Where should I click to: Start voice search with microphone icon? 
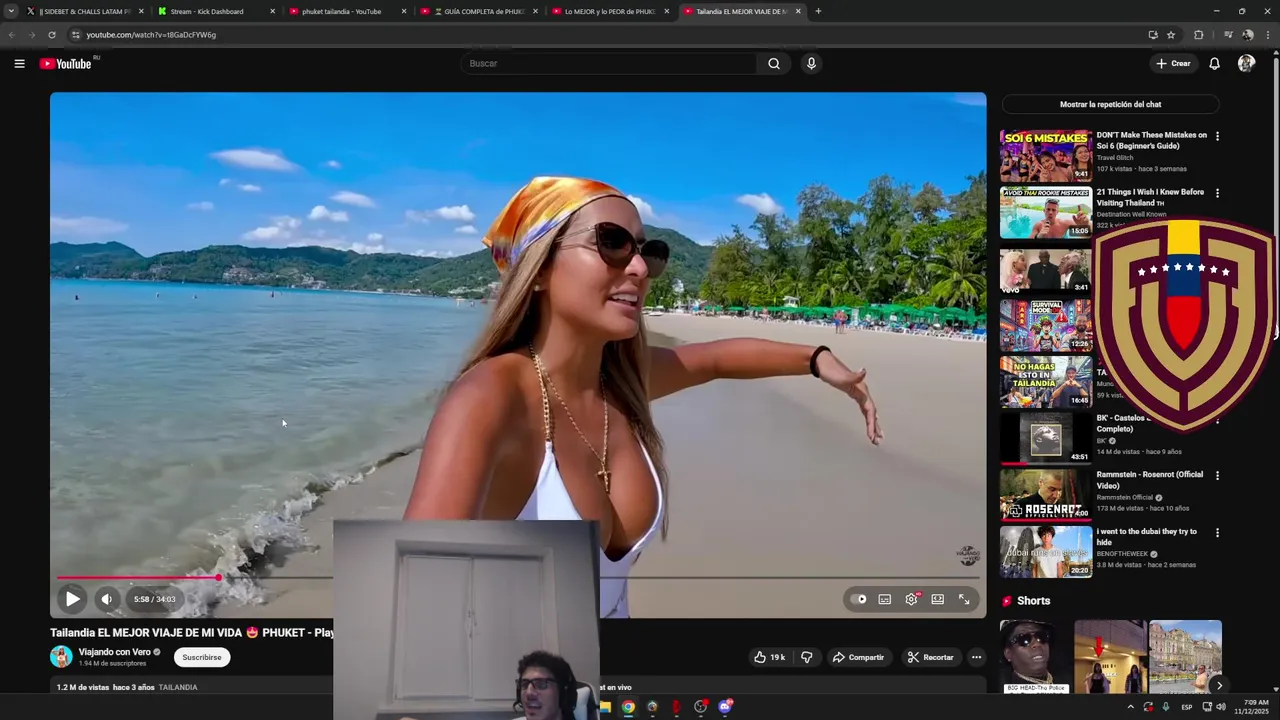coord(811,63)
